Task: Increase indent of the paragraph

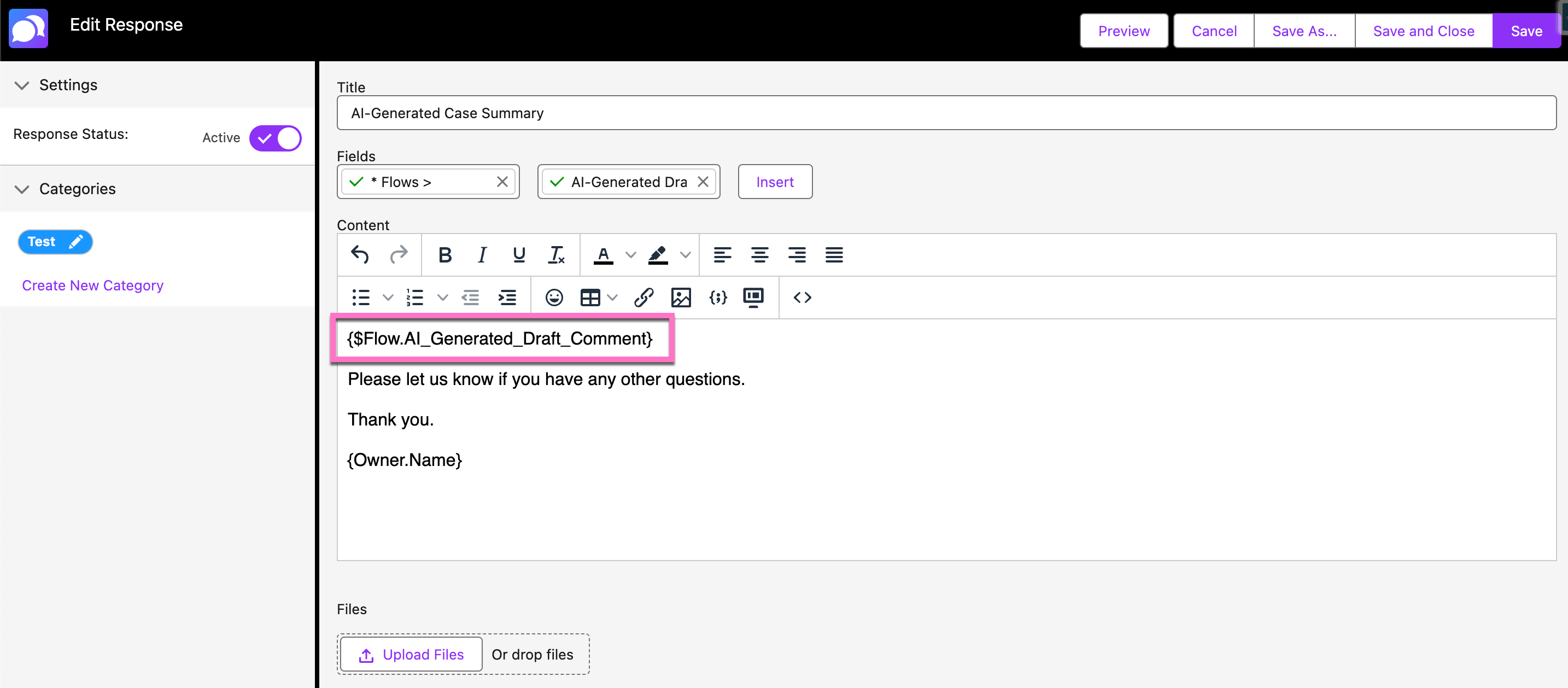Action: pos(507,297)
